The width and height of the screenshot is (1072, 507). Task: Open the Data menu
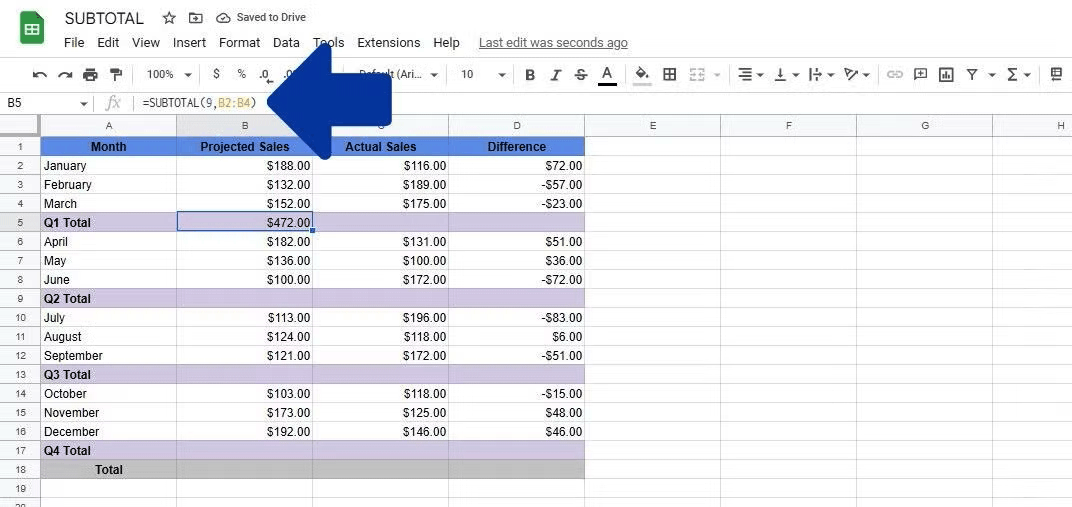point(286,42)
